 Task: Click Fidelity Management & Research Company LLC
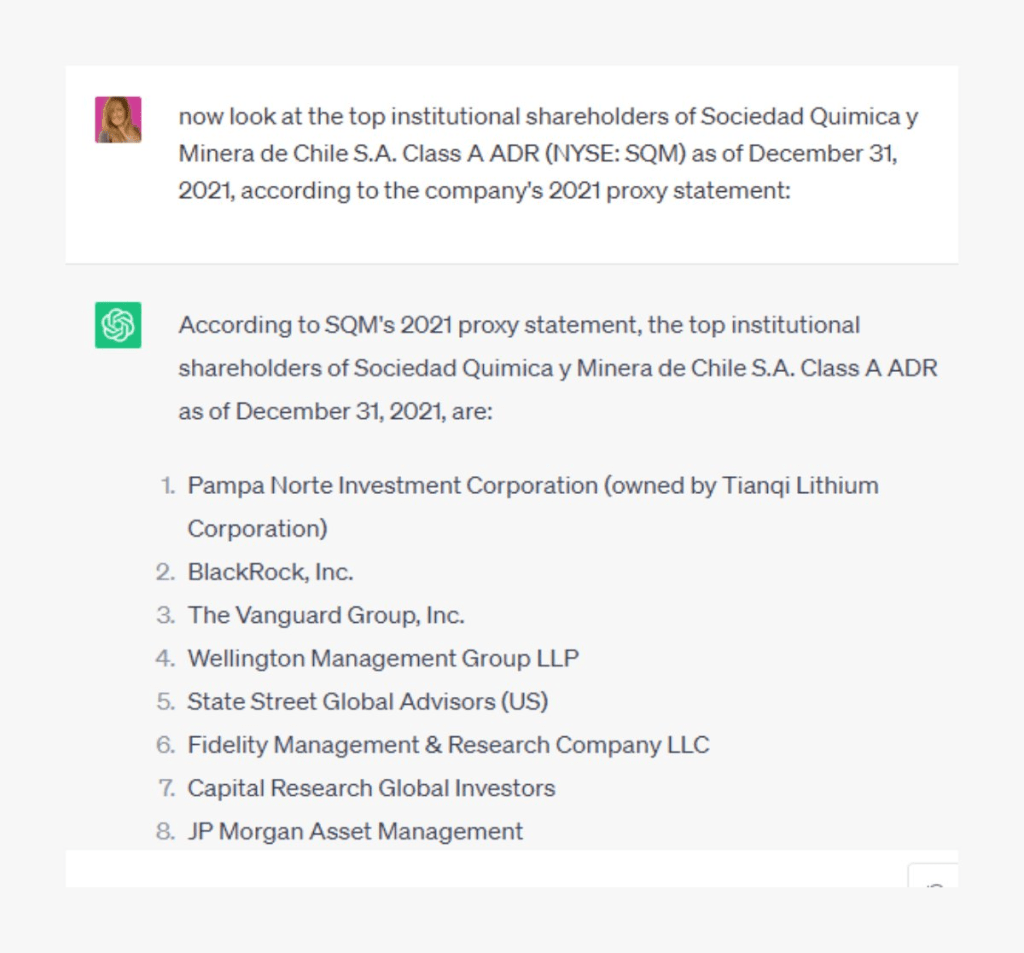(448, 745)
